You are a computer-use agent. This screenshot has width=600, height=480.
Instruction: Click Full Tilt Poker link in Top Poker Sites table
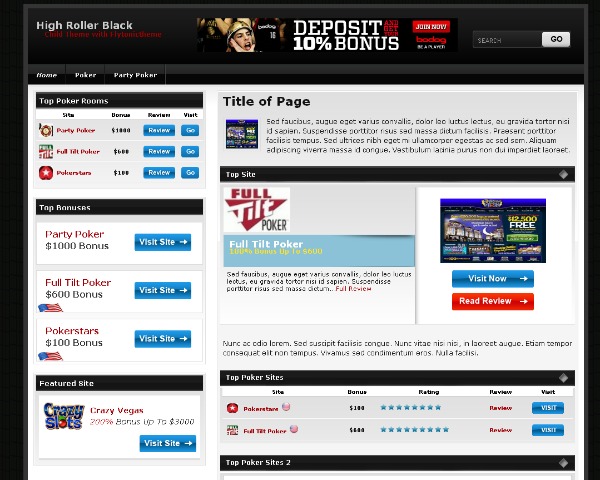[265, 431]
